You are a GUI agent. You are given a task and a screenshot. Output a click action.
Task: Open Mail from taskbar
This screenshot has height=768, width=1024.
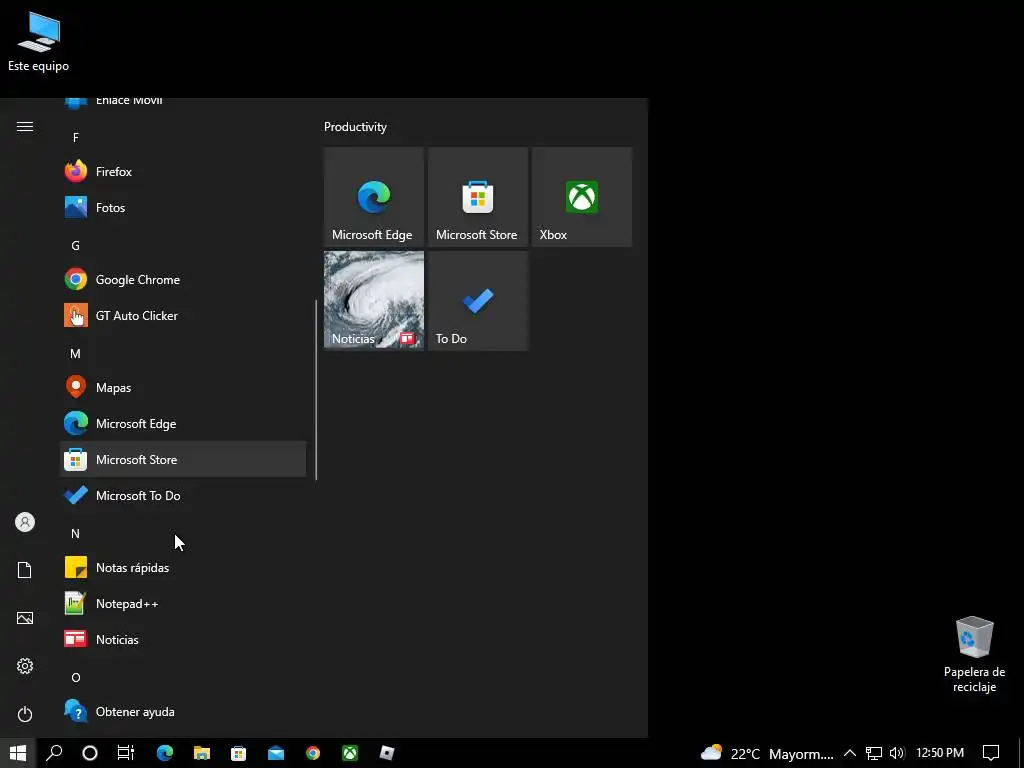click(276, 753)
